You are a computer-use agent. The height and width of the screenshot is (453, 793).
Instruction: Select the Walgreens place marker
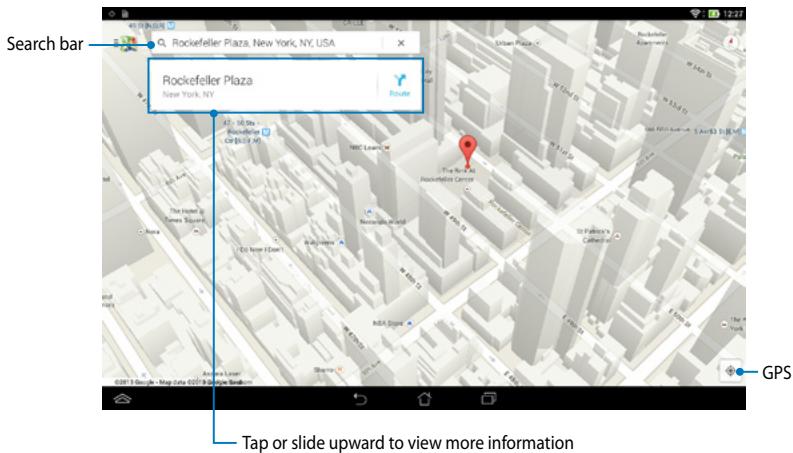click(342, 243)
